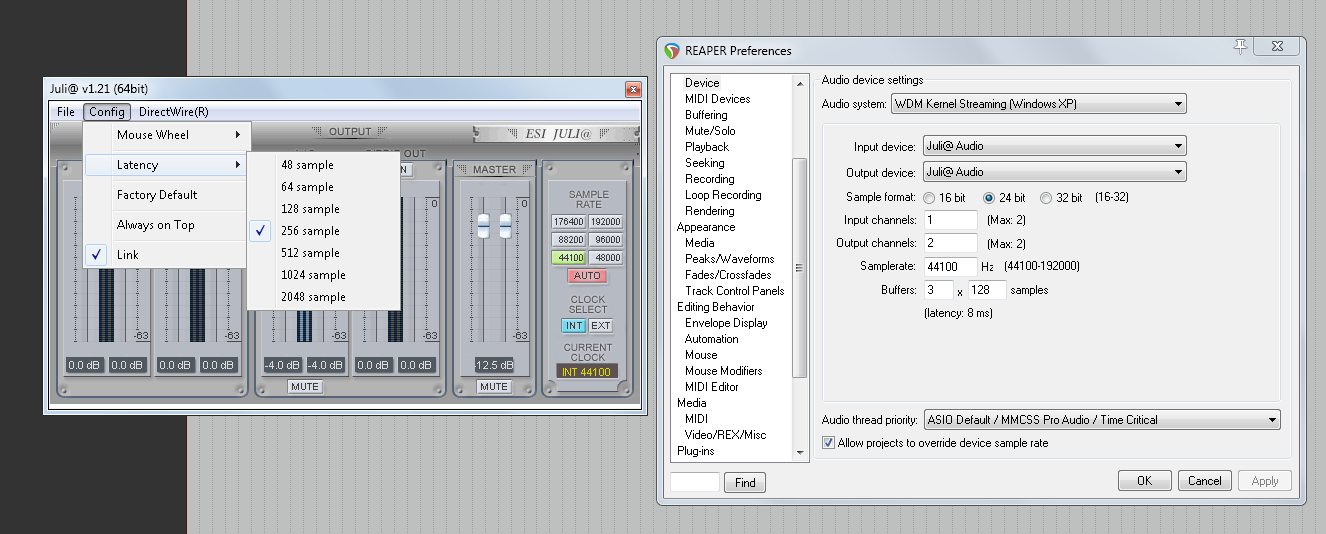Set Juli@ sample rate to 88200
1326x534 pixels.
tap(568, 240)
